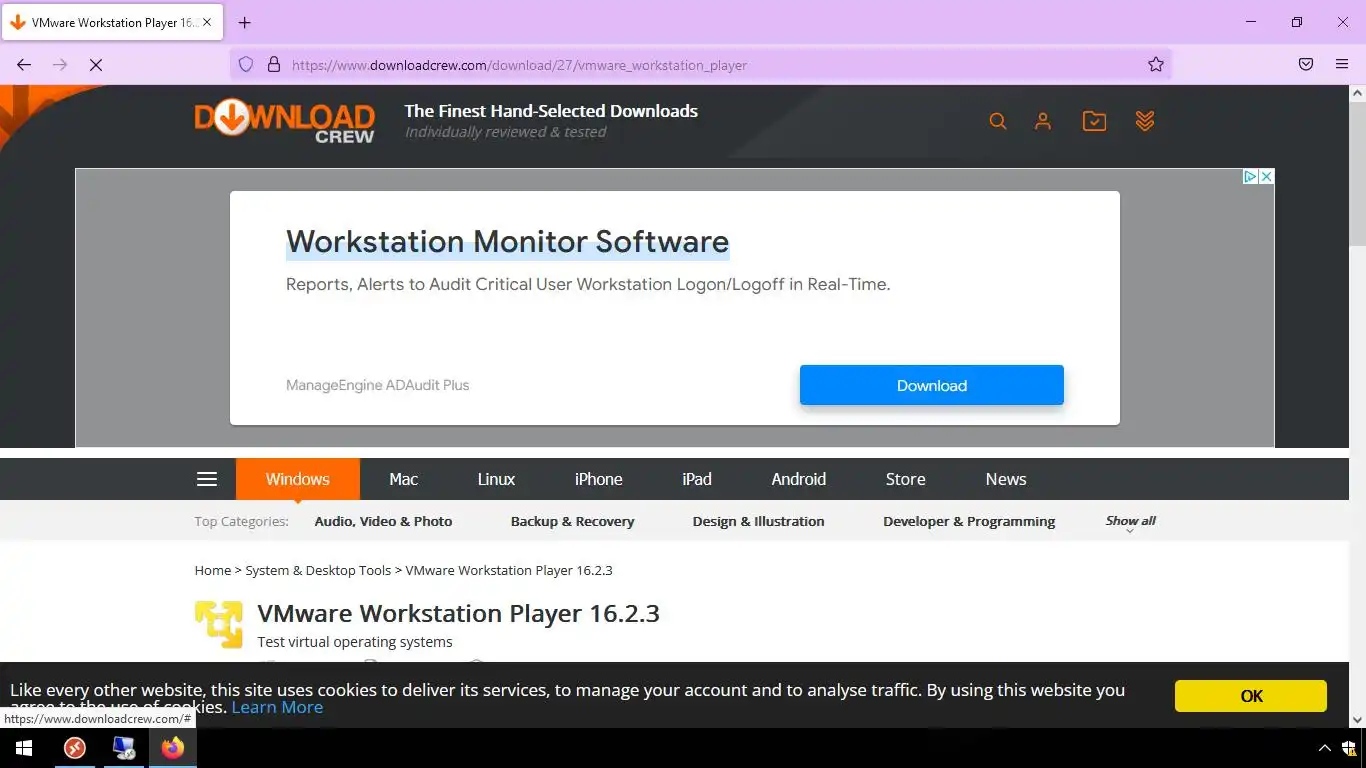This screenshot has height=768, width=1366.
Task: Select the iPhone platform tab
Action: point(599,479)
